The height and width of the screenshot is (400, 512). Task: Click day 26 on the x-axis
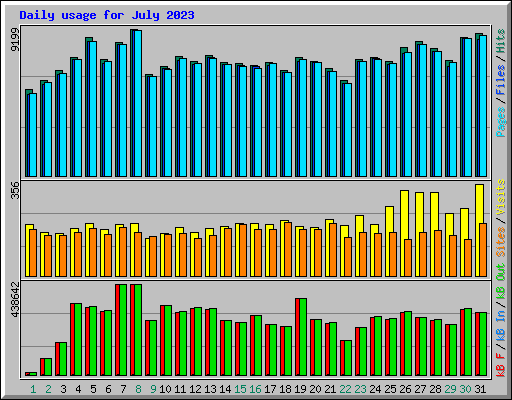405,389
